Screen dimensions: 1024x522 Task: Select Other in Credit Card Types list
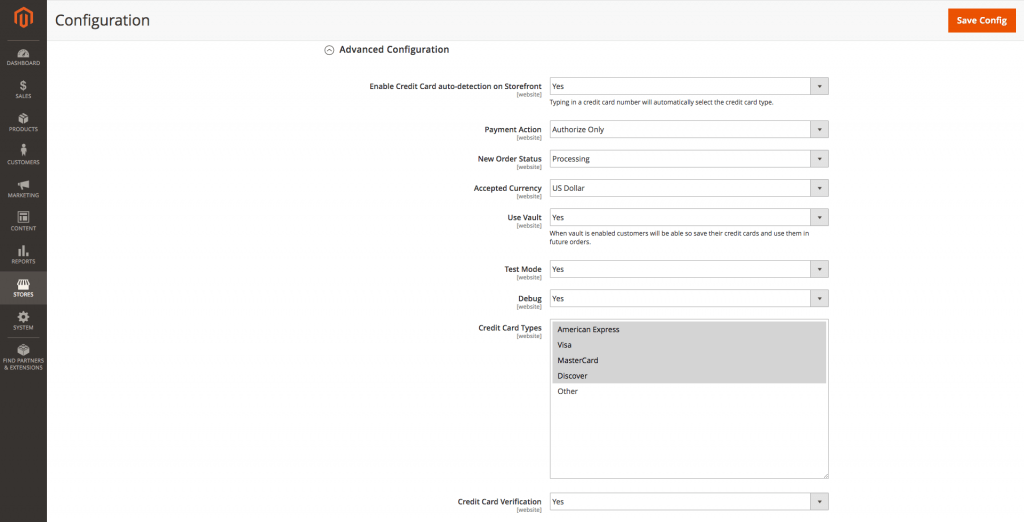click(568, 391)
